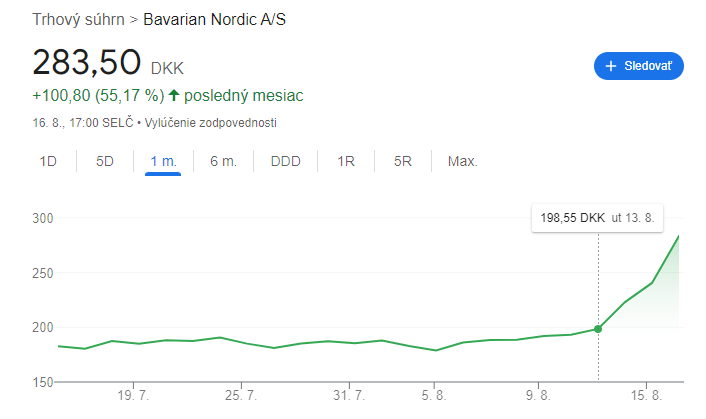Open the Trhový súhrn breadcrumb link
Screen dimensions: 706x419
pyautogui.click(x=78, y=19)
